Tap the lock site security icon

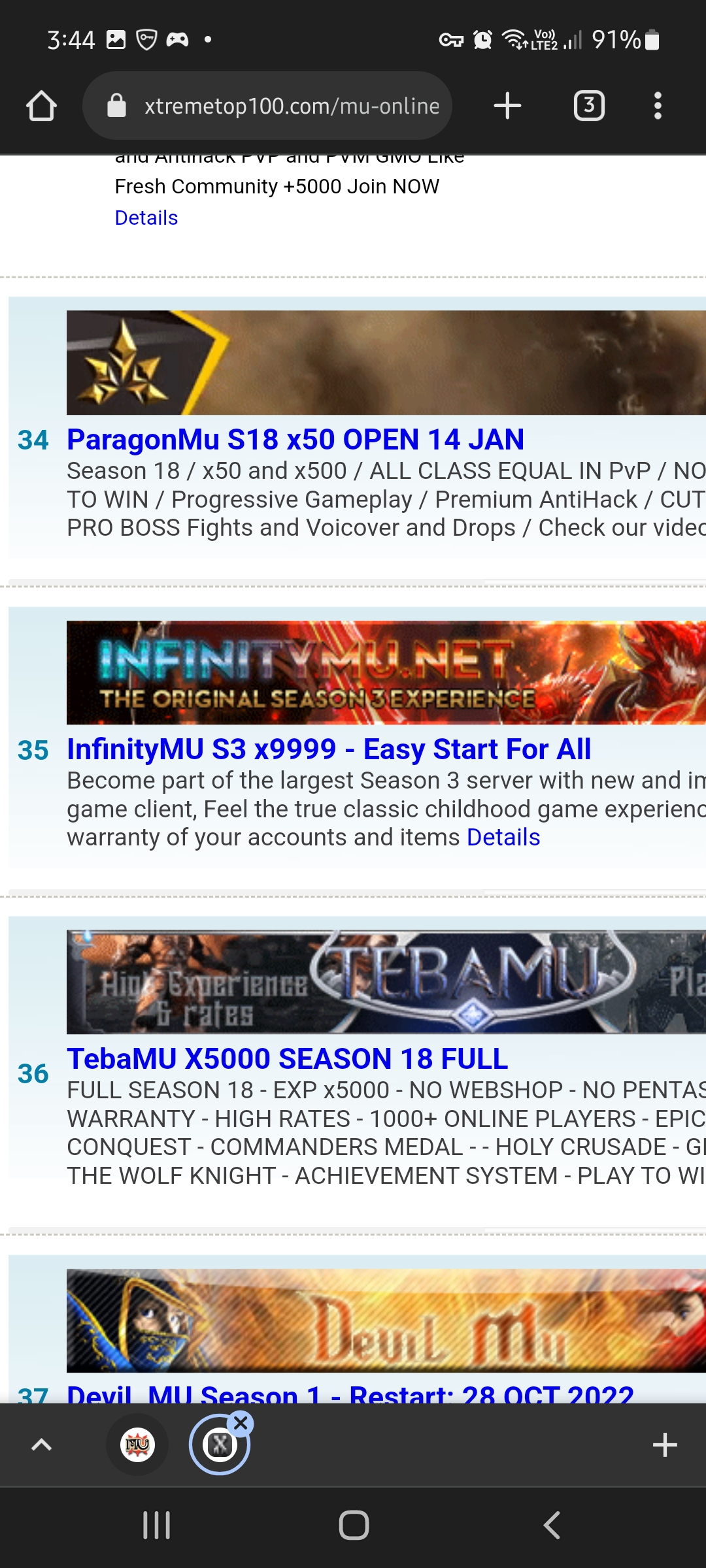click(x=116, y=105)
